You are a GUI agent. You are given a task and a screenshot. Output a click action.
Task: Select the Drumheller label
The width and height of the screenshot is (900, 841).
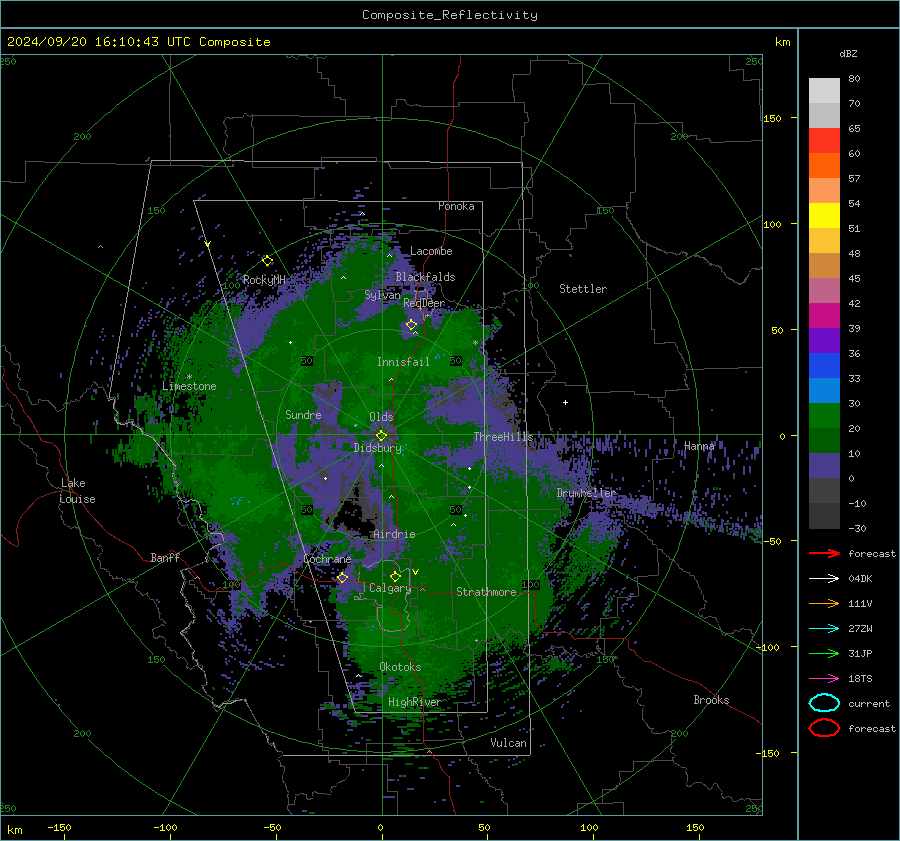pyautogui.click(x=586, y=493)
